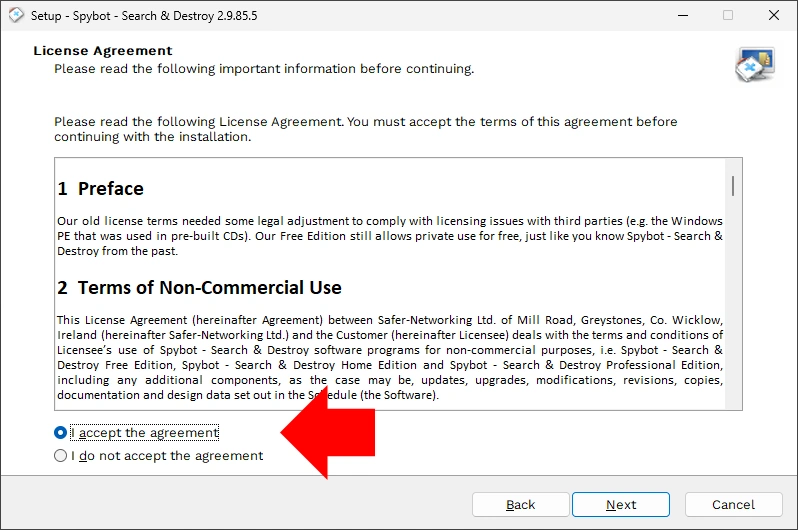Viewport: 798px width, 530px height.
Task: Click the paragraph starting 'This License Agreement (hereinafter'
Action: (x=390, y=357)
